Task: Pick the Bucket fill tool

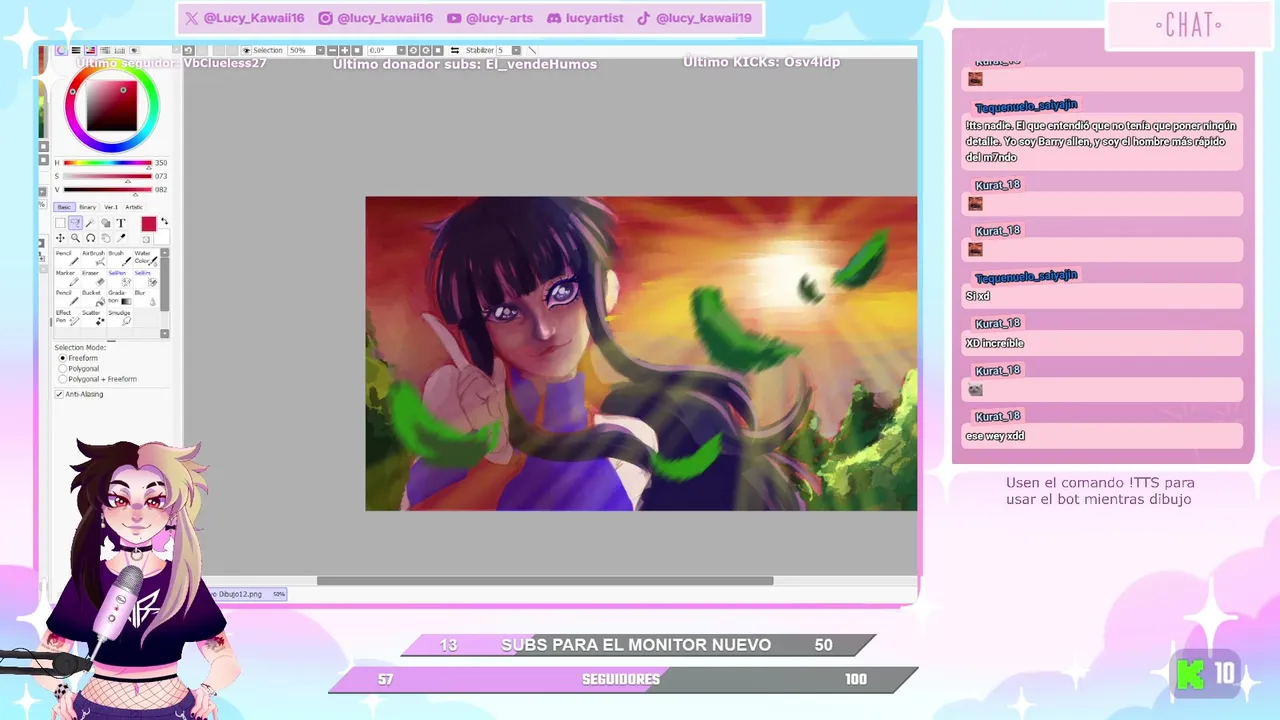Action: click(x=94, y=298)
